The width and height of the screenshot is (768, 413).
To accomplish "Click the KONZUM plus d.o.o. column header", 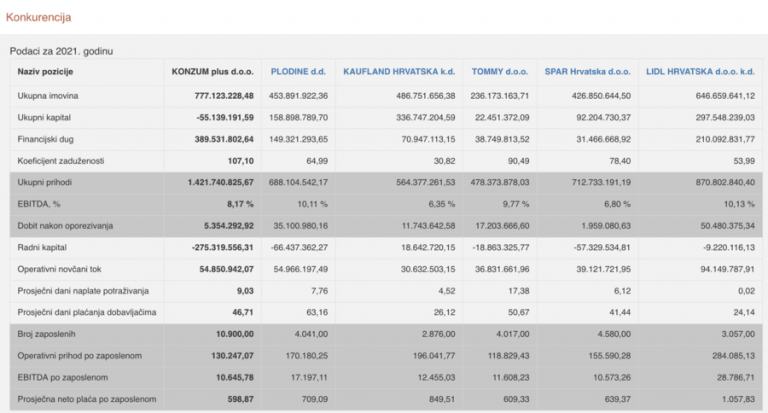I will (x=212, y=72).
